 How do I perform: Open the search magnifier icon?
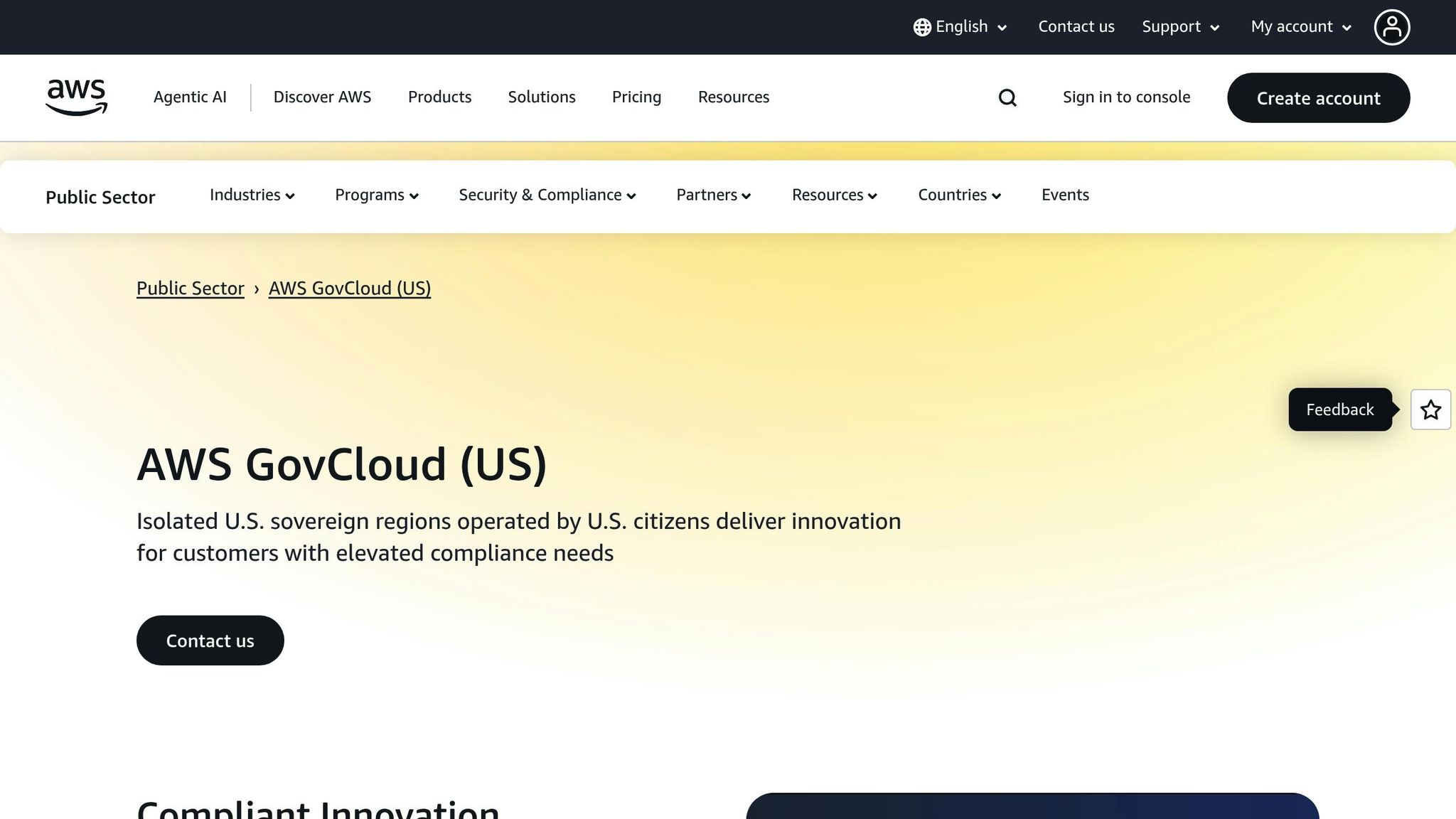[x=1007, y=97]
